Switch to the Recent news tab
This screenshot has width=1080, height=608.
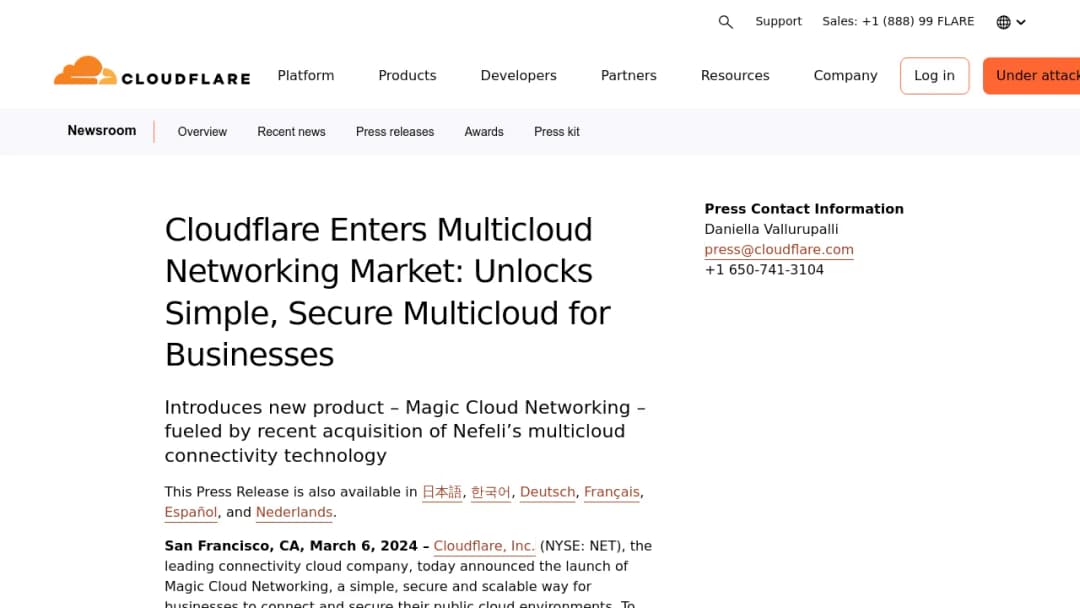tap(291, 132)
